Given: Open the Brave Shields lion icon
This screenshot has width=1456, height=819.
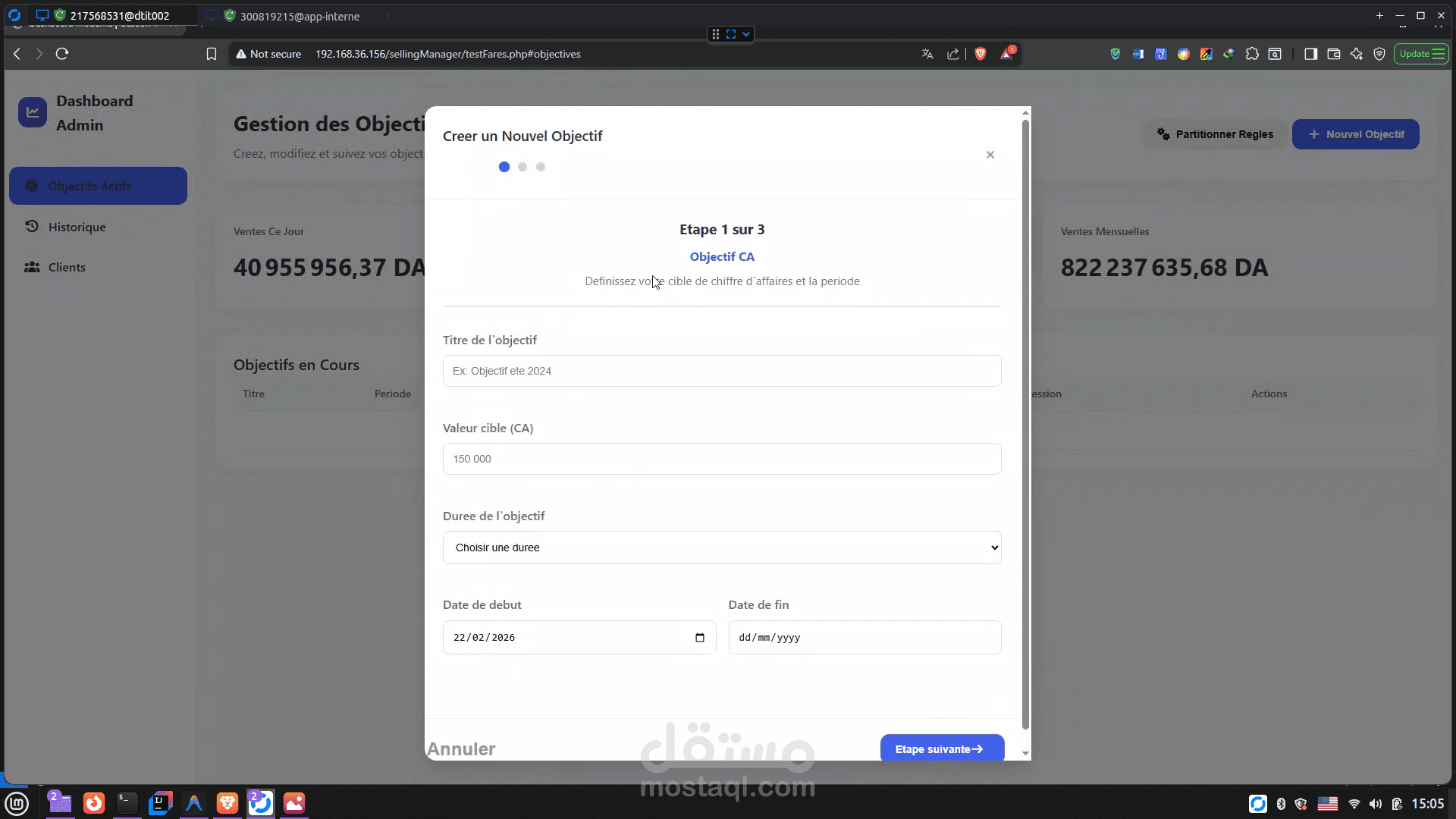Looking at the screenshot, I should [x=980, y=54].
